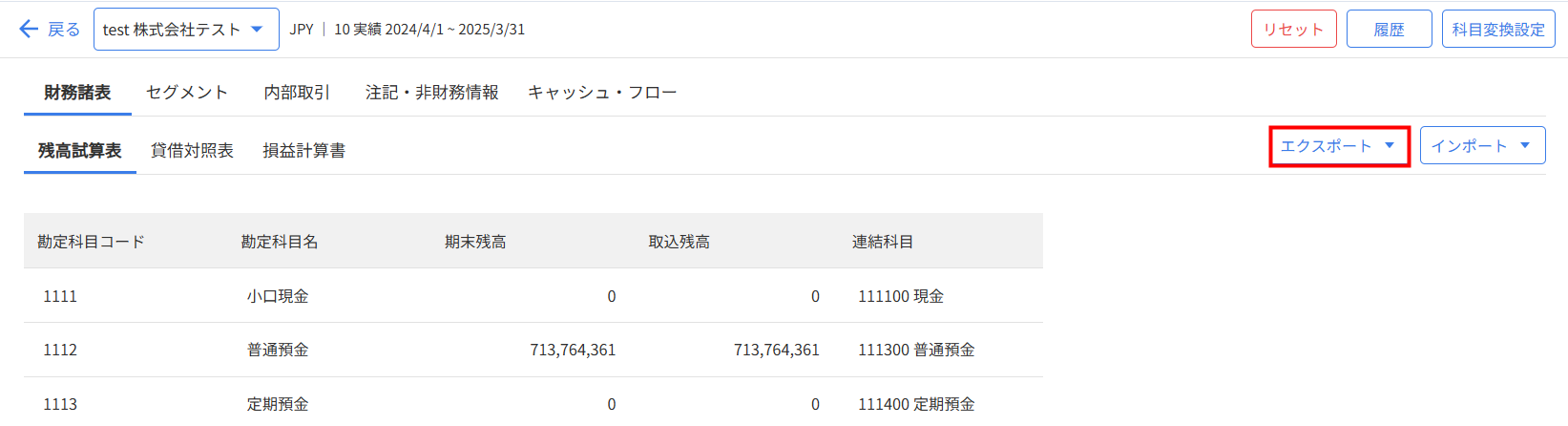Select the 普通預金 row with code 1112
This screenshot has height=426, width=1568.
533,350
